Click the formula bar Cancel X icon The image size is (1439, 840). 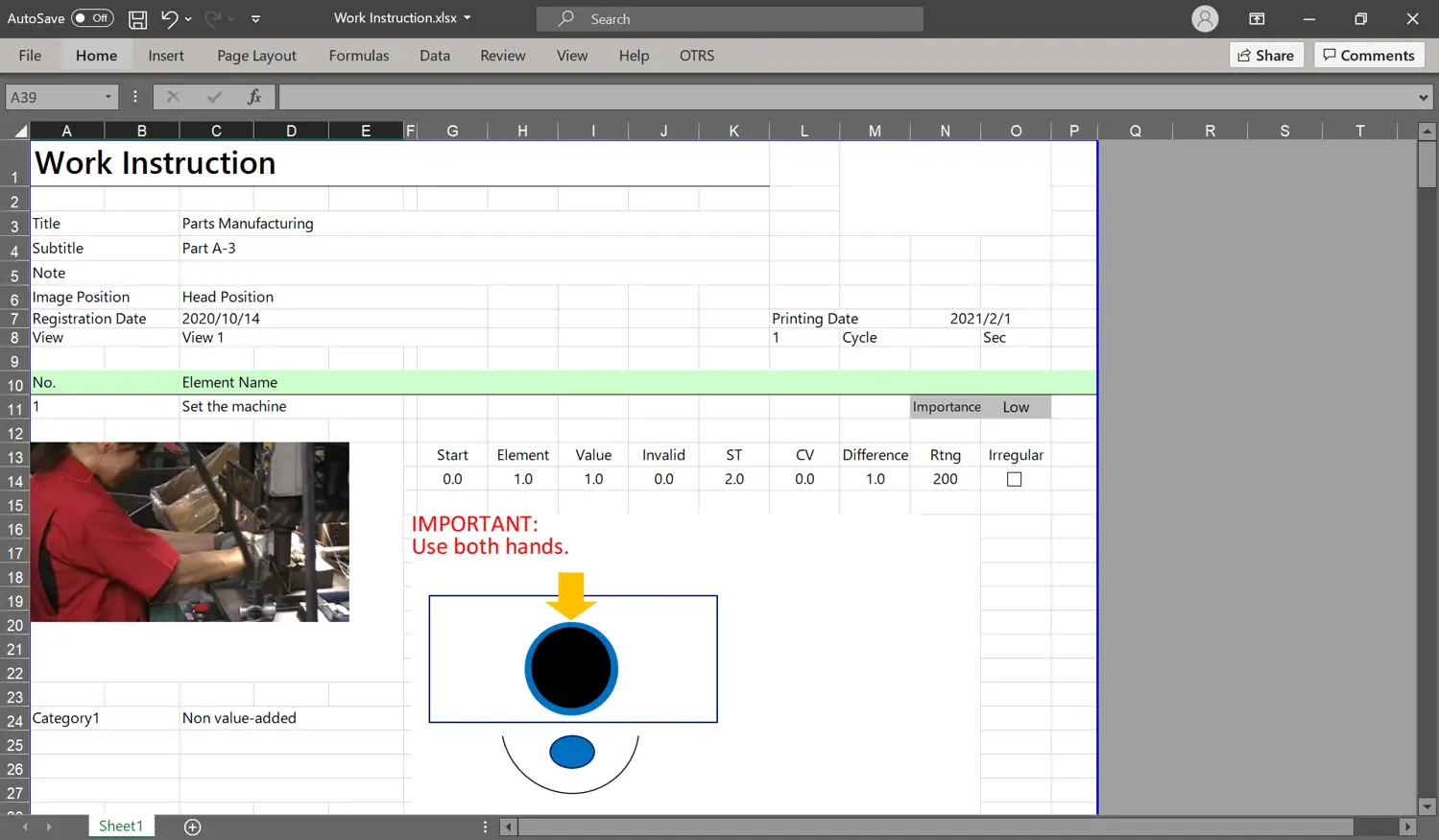tap(173, 97)
